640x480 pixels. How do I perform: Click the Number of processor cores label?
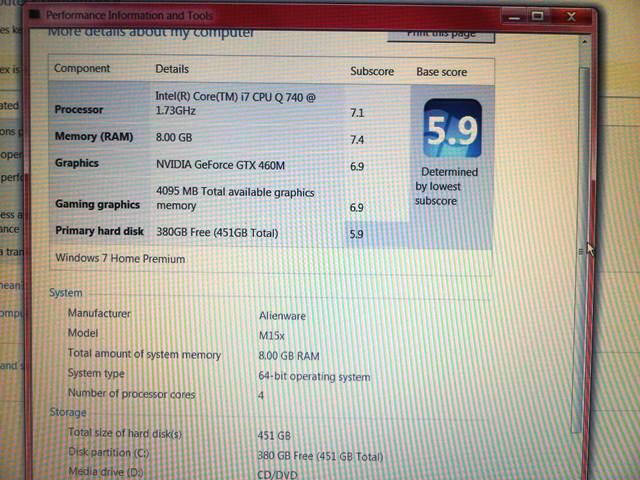[x=131, y=394]
